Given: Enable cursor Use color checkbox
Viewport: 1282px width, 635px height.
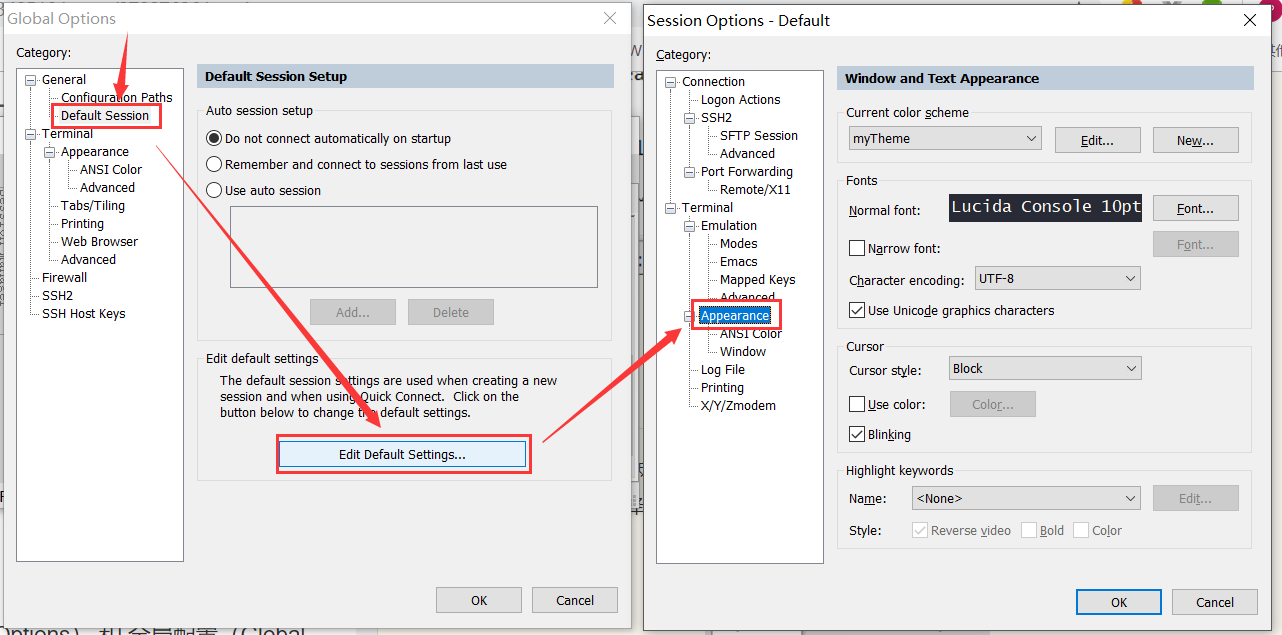Looking at the screenshot, I should point(857,405).
